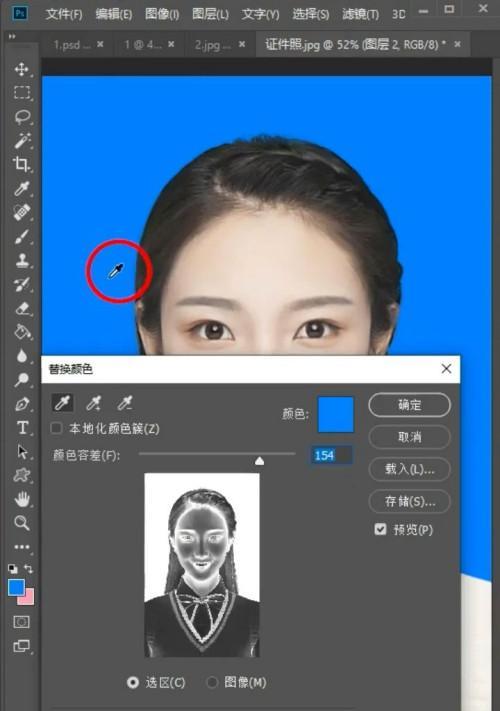
Task: Choose the 选区(C) radio button
Action: (133, 682)
